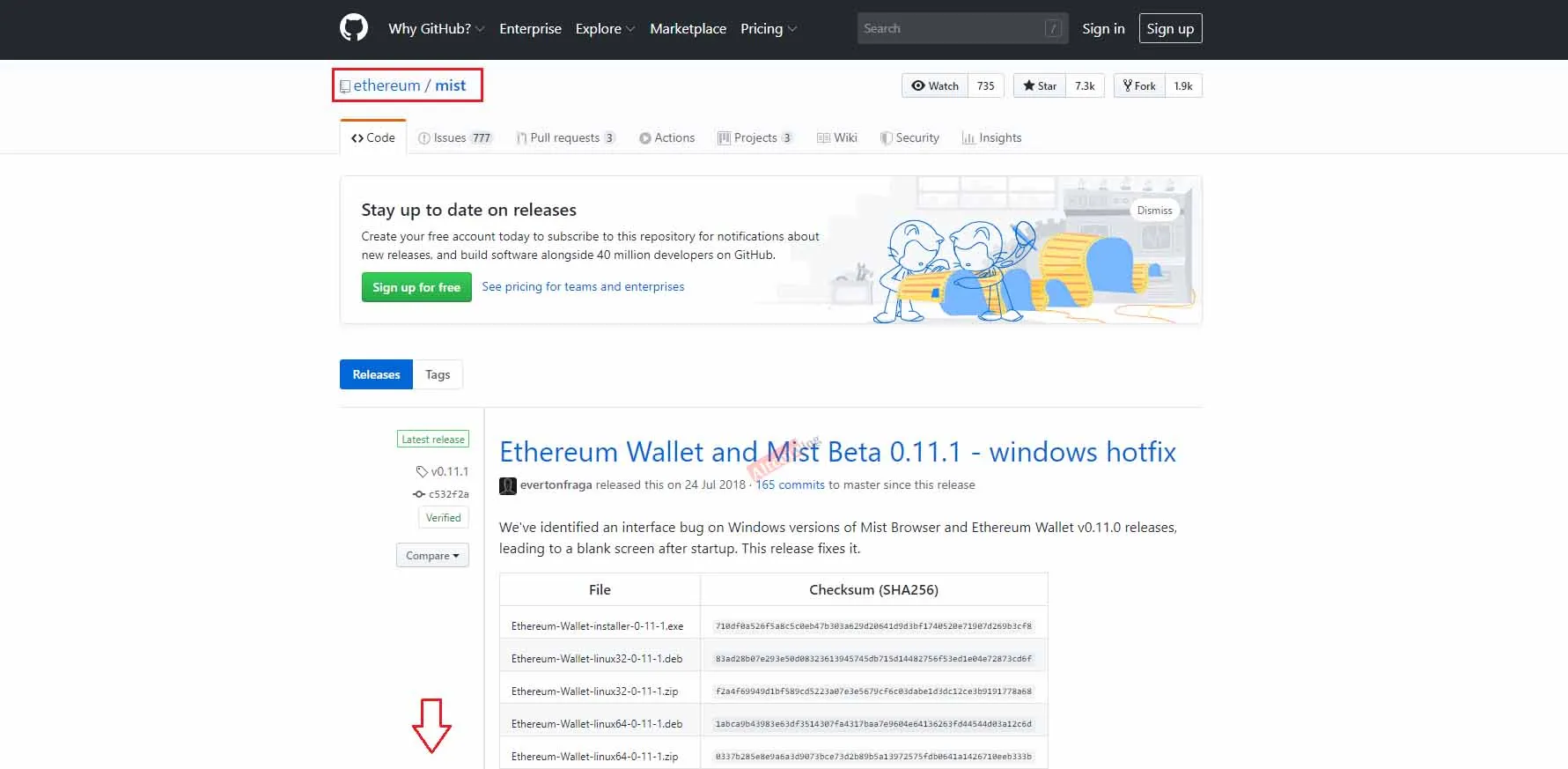
Task: Open the 165 commits link
Action: coord(790,484)
